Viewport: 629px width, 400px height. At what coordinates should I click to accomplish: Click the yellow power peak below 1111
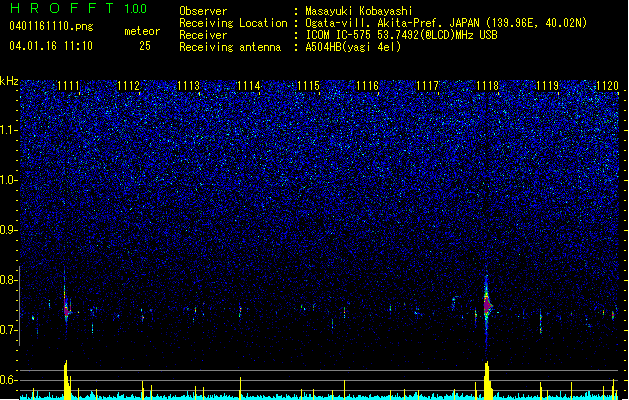click(x=67, y=380)
